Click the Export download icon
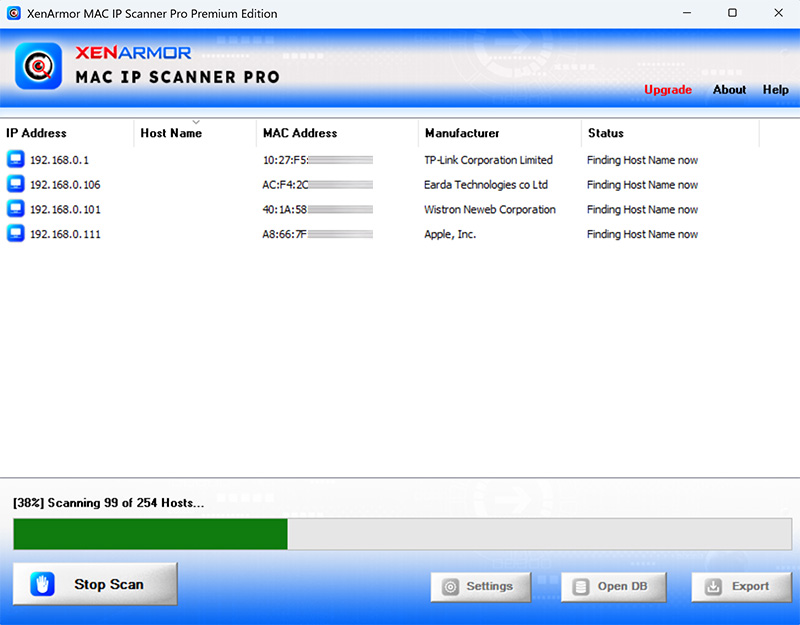800x625 pixels. (713, 587)
